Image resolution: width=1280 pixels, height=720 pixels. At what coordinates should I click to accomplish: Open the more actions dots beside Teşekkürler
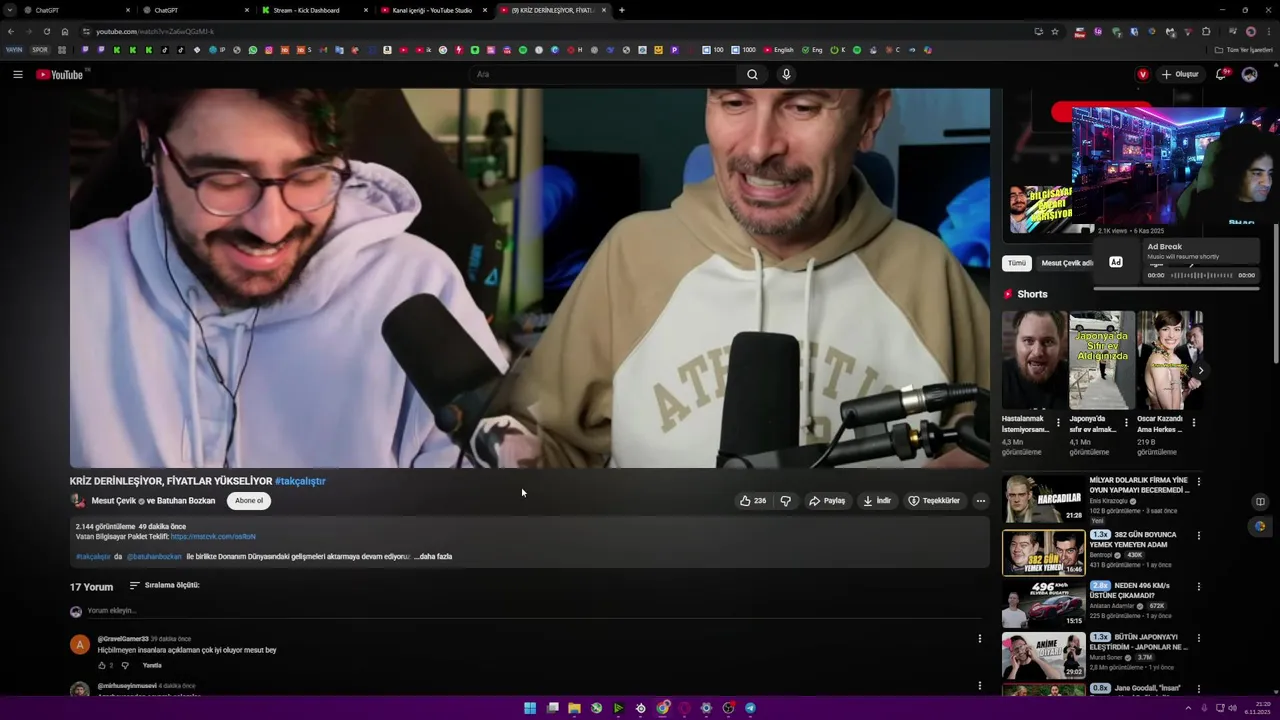(x=980, y=501)
